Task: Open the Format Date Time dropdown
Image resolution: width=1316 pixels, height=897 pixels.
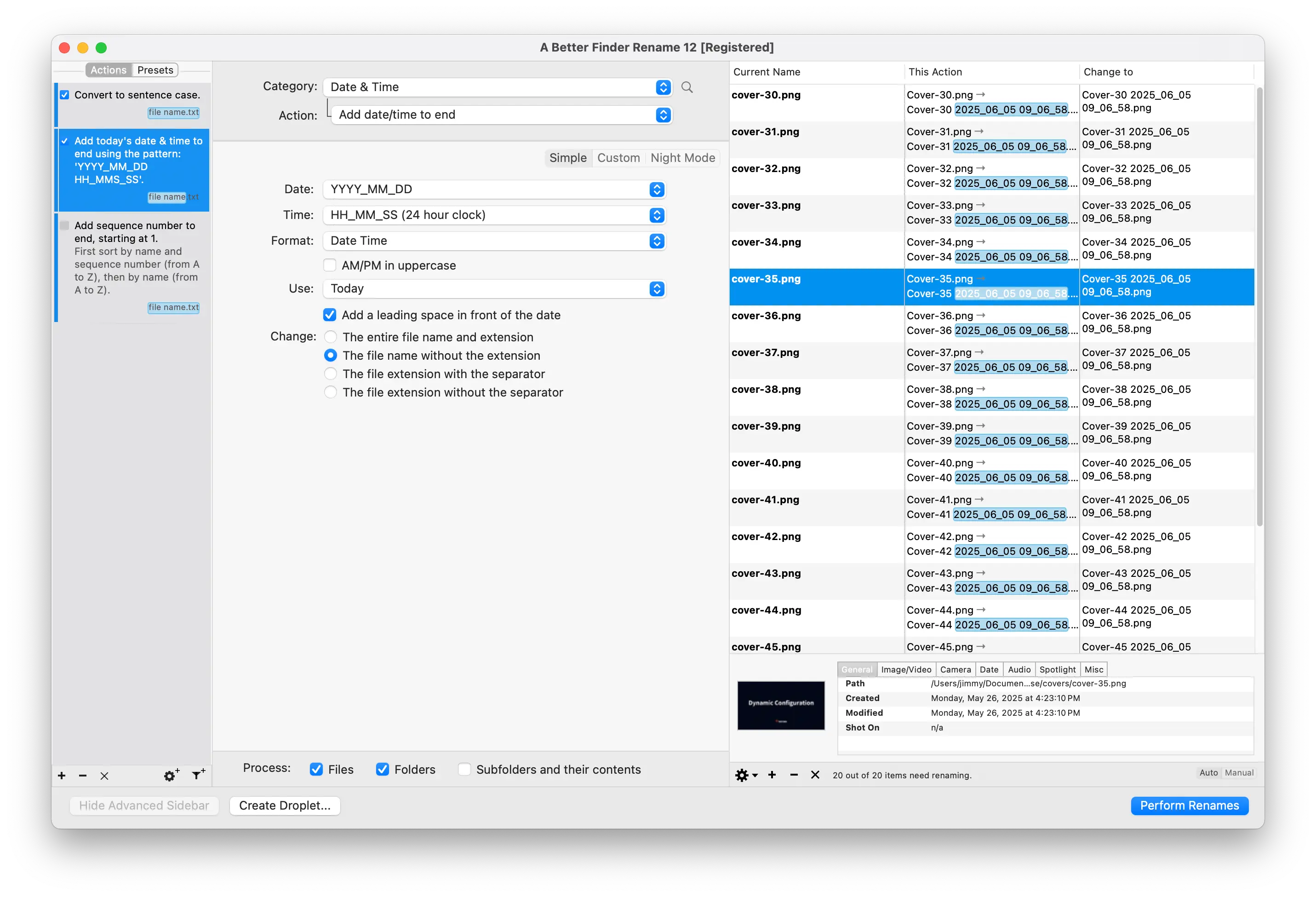Action: click(x=494, y=241)
